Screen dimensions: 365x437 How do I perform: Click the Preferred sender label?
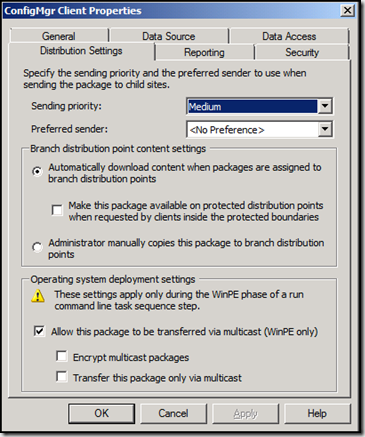pos(69,129)
